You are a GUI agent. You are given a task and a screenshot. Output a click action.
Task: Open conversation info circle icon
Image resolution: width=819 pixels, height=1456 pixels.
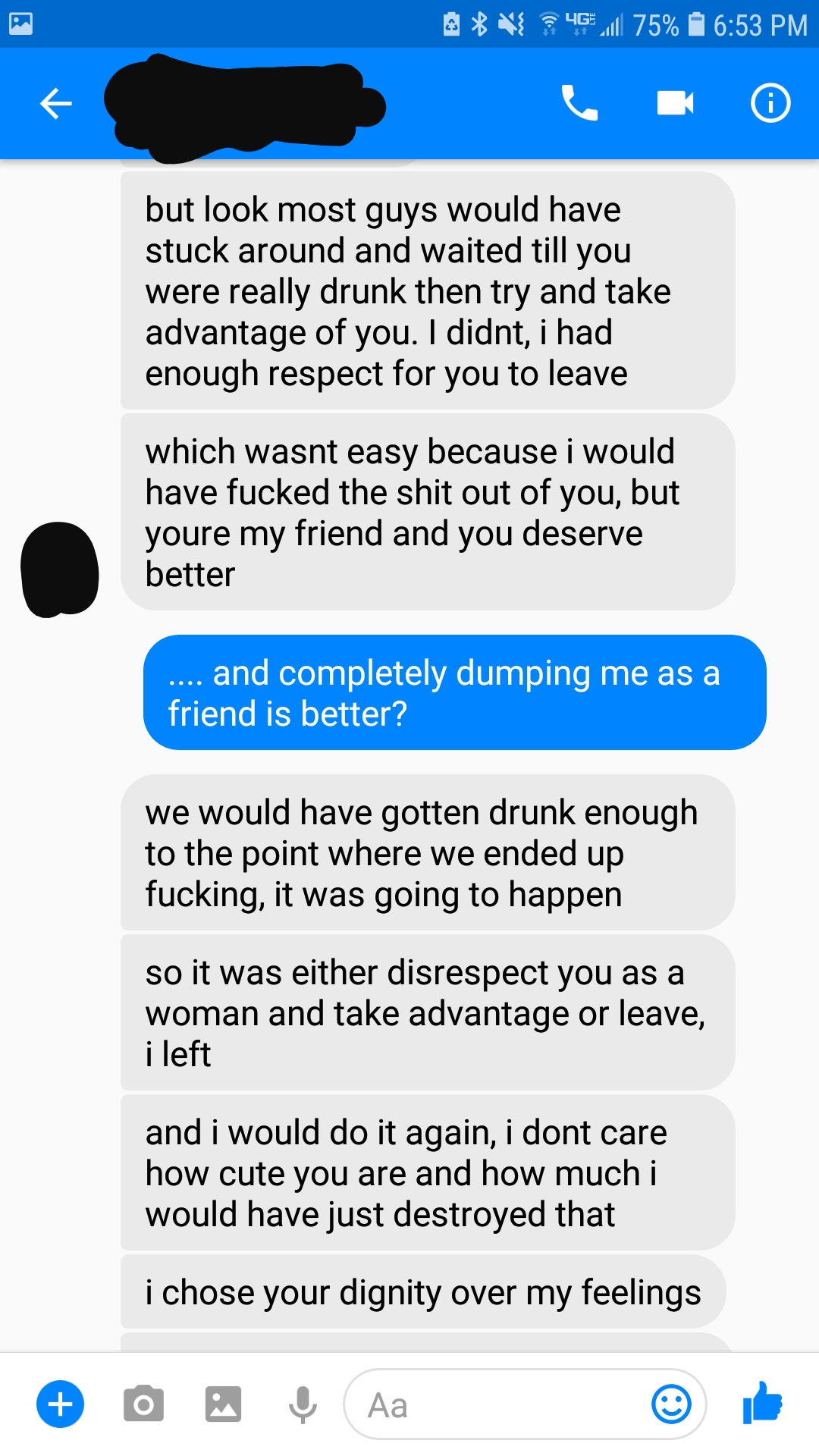(x=770, y=103)
